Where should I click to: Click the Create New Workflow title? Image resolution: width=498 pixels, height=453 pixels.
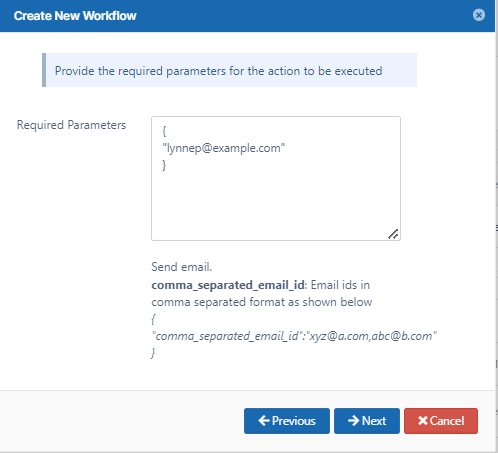[x=75, y=16]
